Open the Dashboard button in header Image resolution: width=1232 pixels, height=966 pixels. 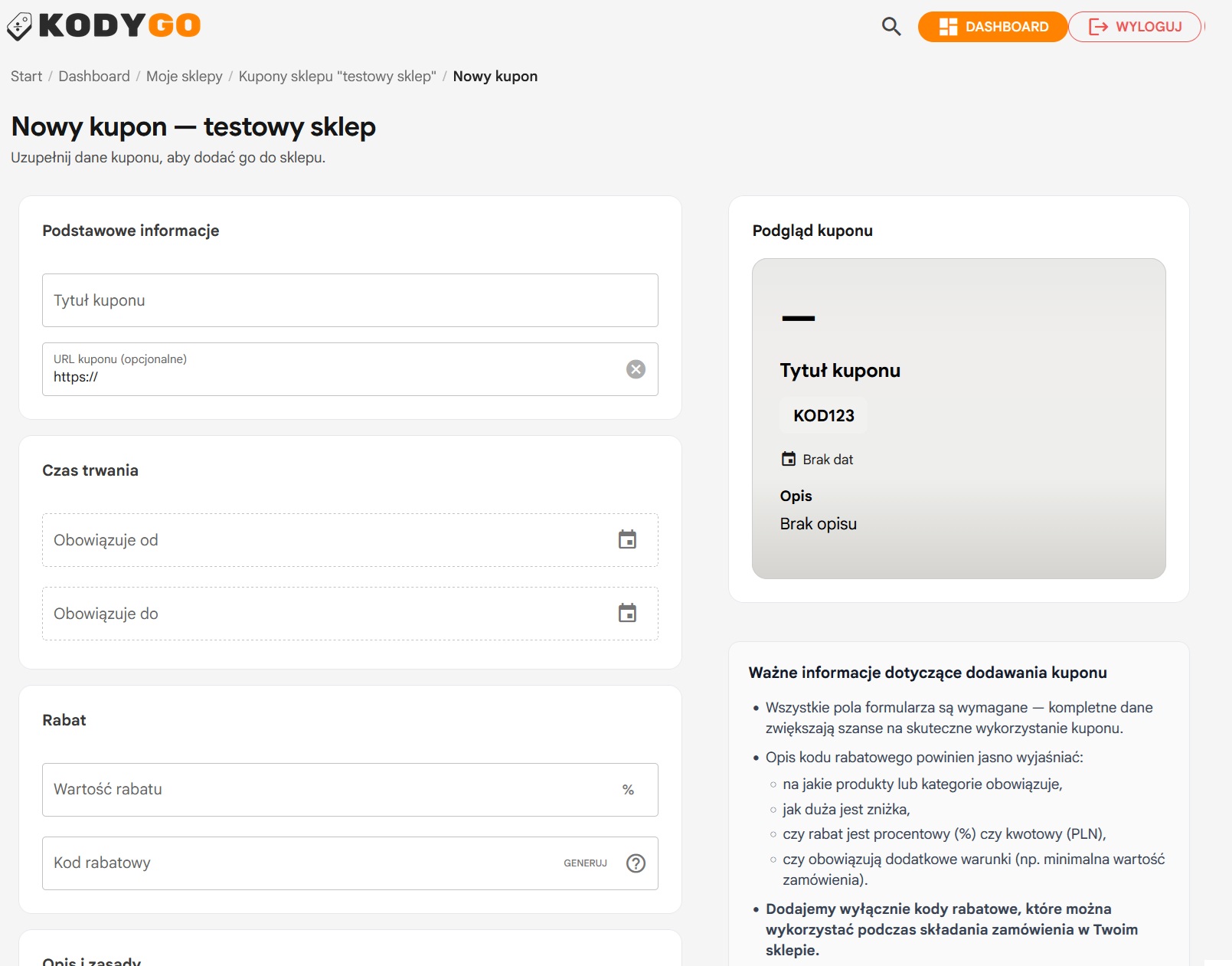pyautogui.click(x=992, y=27)
